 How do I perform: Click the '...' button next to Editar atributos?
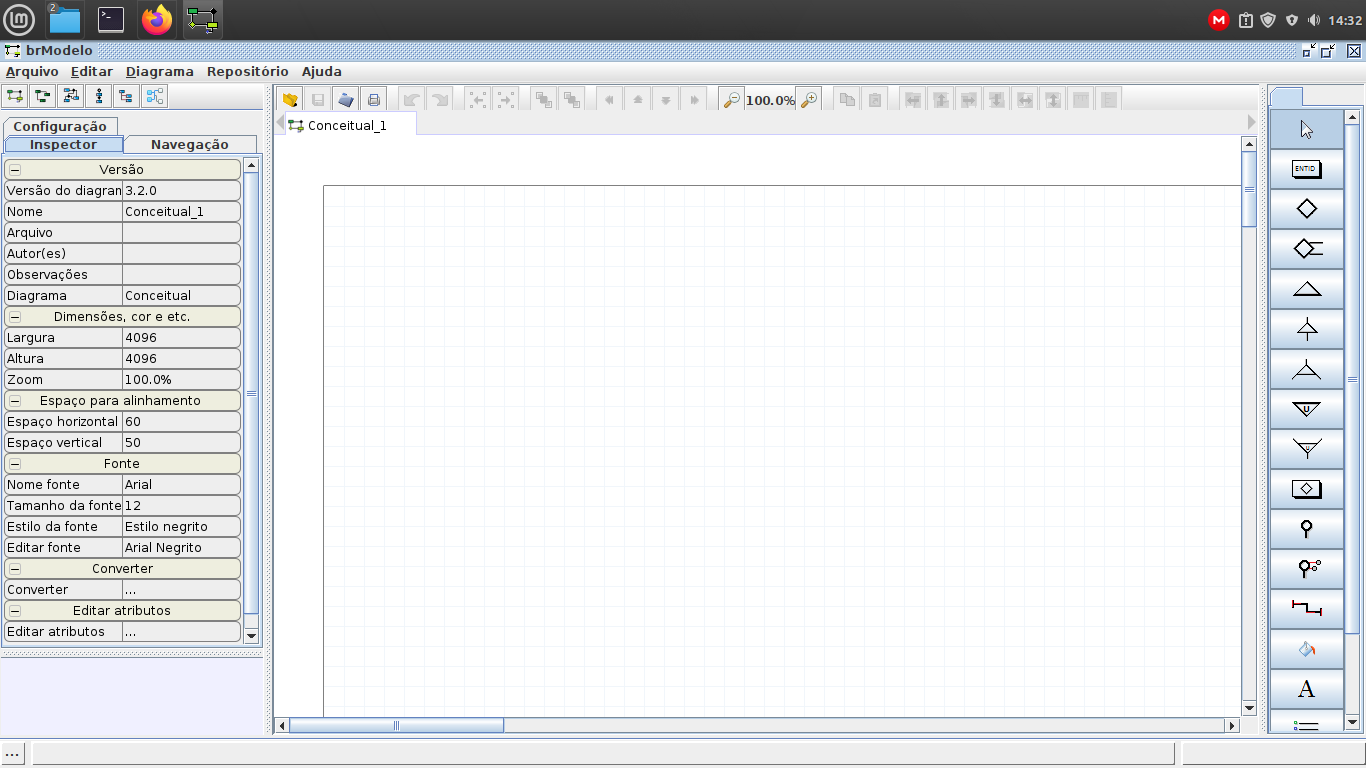coord(181,632)
